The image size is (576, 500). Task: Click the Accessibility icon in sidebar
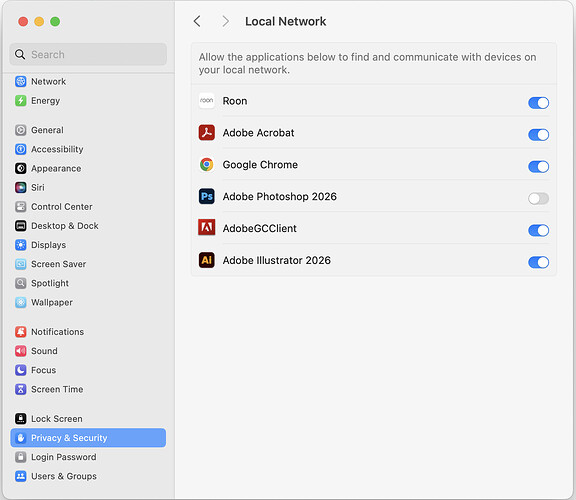pyautogui.click(x=21, y=149)
